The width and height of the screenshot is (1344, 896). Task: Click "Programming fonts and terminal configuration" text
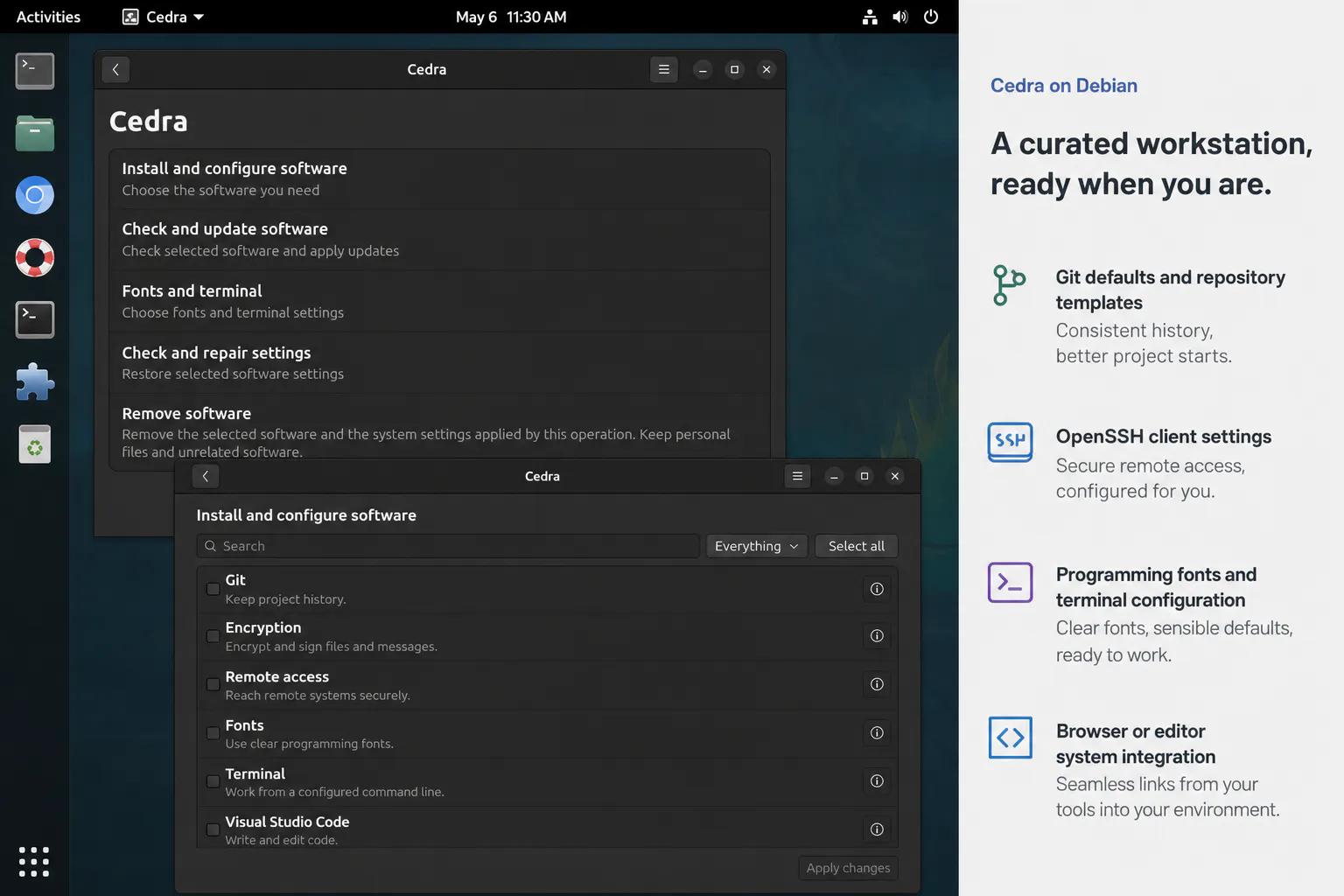pyautogui.click(x=1157, y=587)
